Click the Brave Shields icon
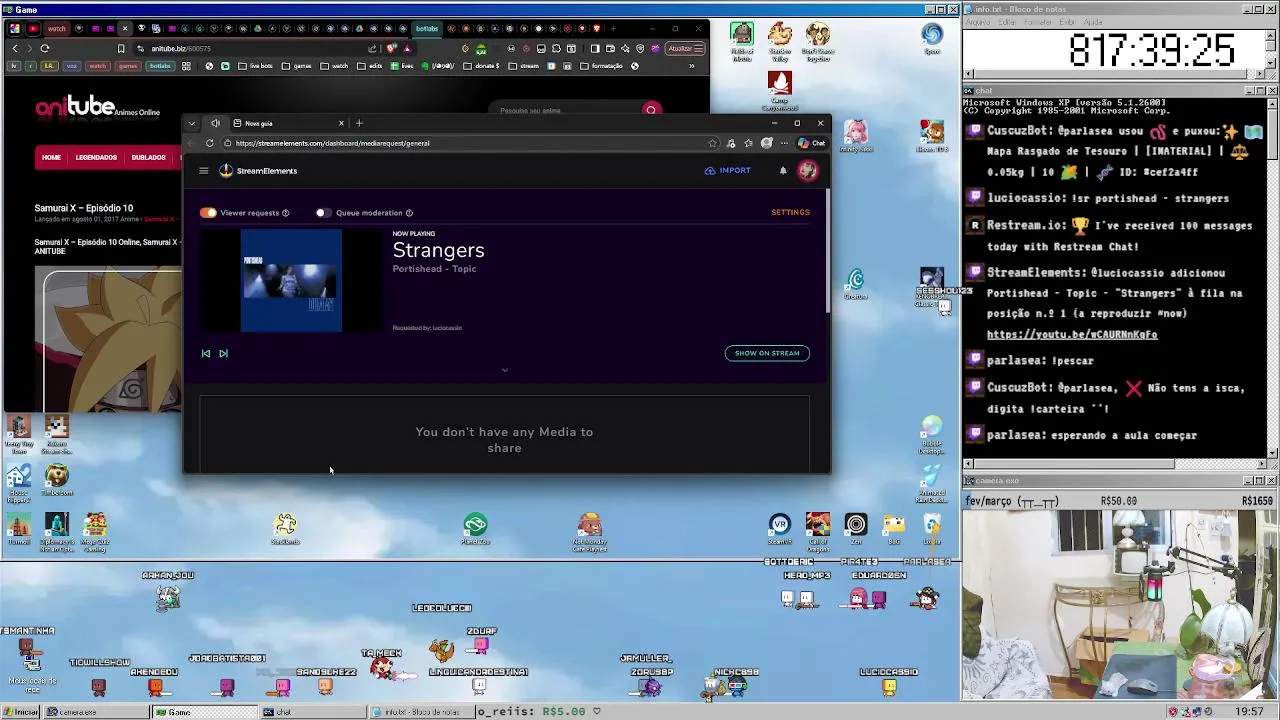This screenshot has width=1280, height=720. [x=391, y=48]
